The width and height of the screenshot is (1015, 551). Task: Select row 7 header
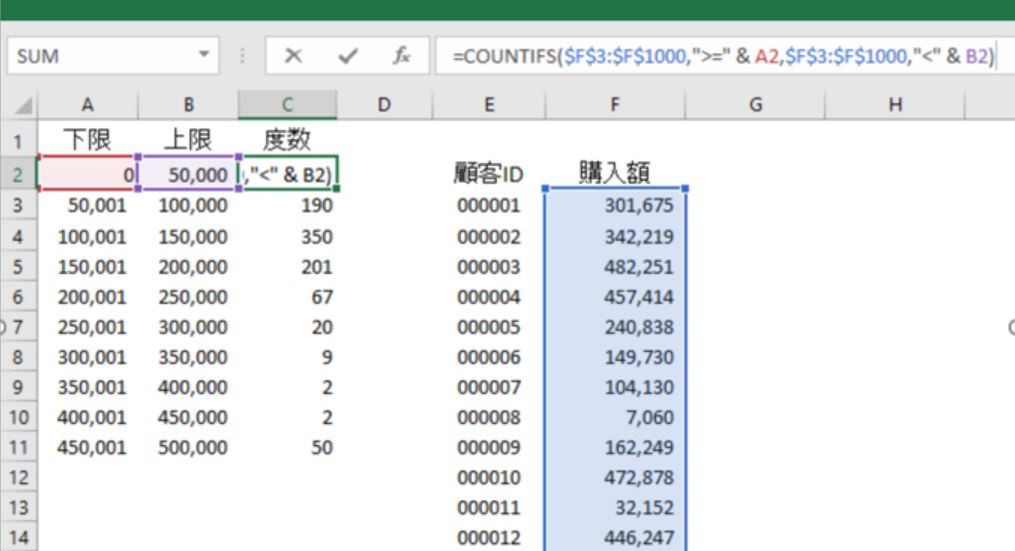point(18,327)
